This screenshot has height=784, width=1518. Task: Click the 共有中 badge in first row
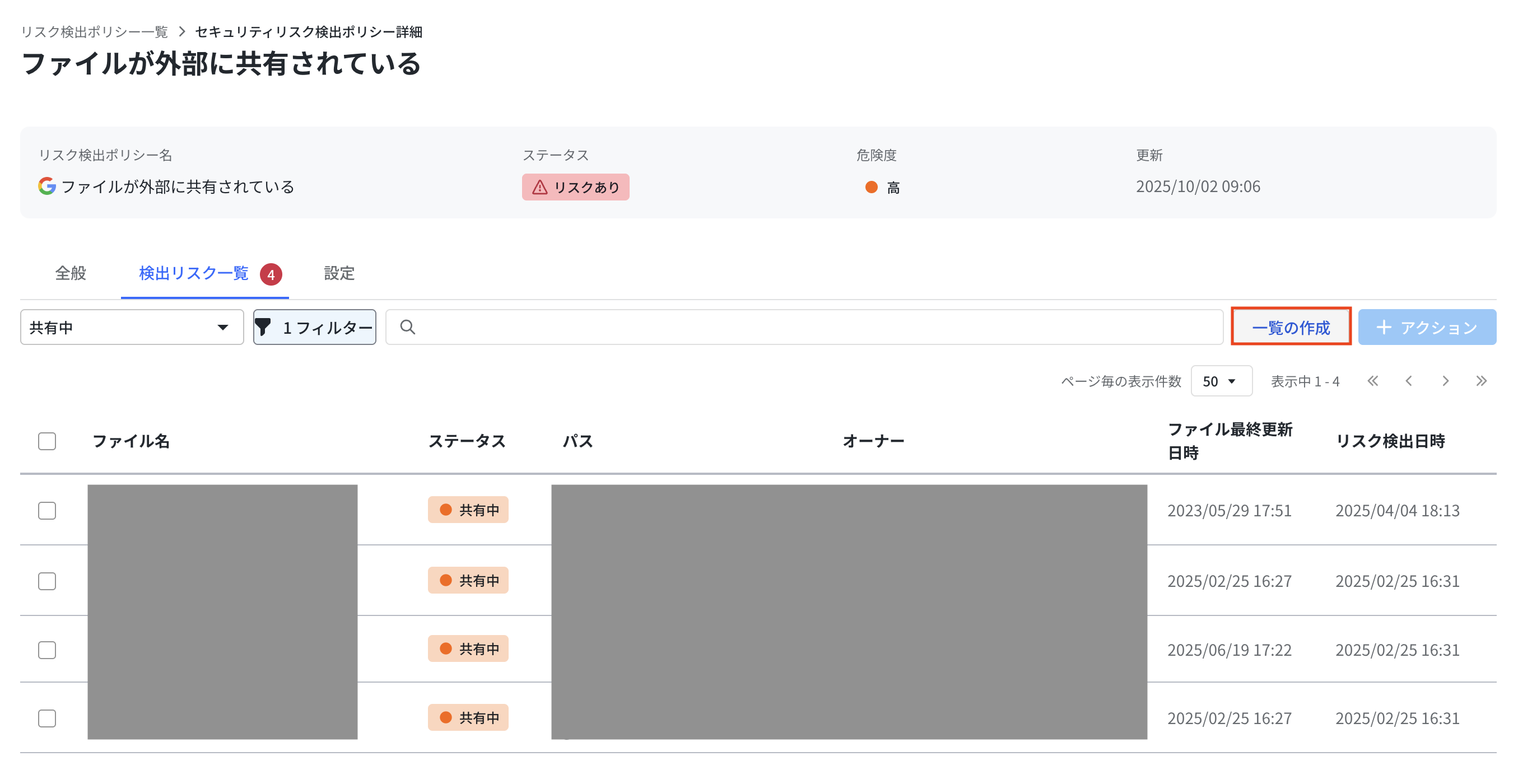(468, 510)
